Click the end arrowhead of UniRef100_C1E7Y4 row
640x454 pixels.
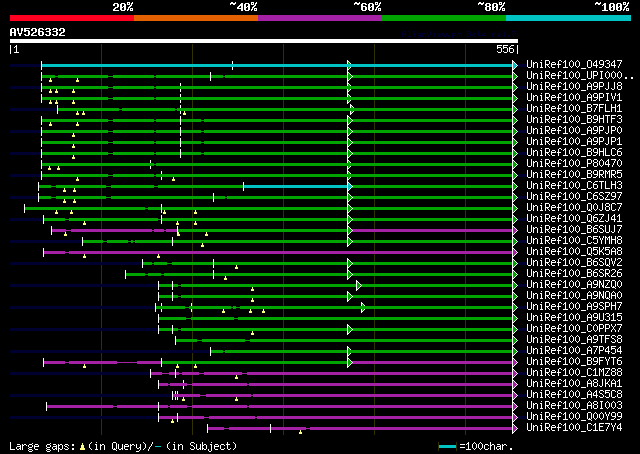click(x=515, y=429)
